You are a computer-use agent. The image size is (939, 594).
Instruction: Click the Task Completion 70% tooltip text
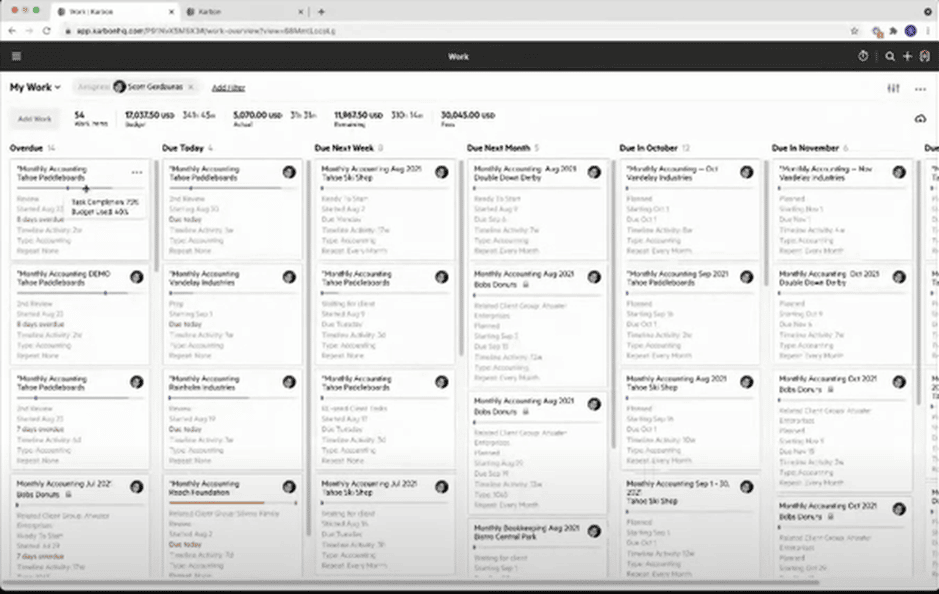105,202
